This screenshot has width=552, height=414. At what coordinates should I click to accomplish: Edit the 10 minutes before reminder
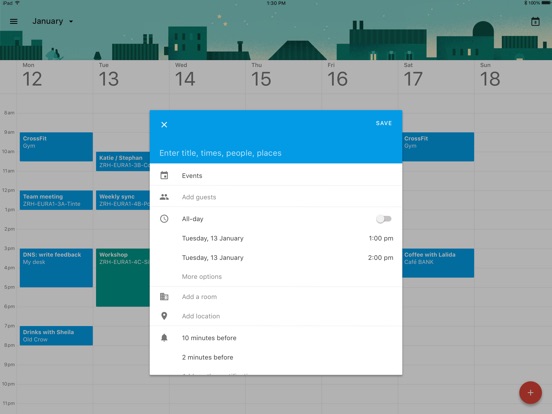coord(209,338)
